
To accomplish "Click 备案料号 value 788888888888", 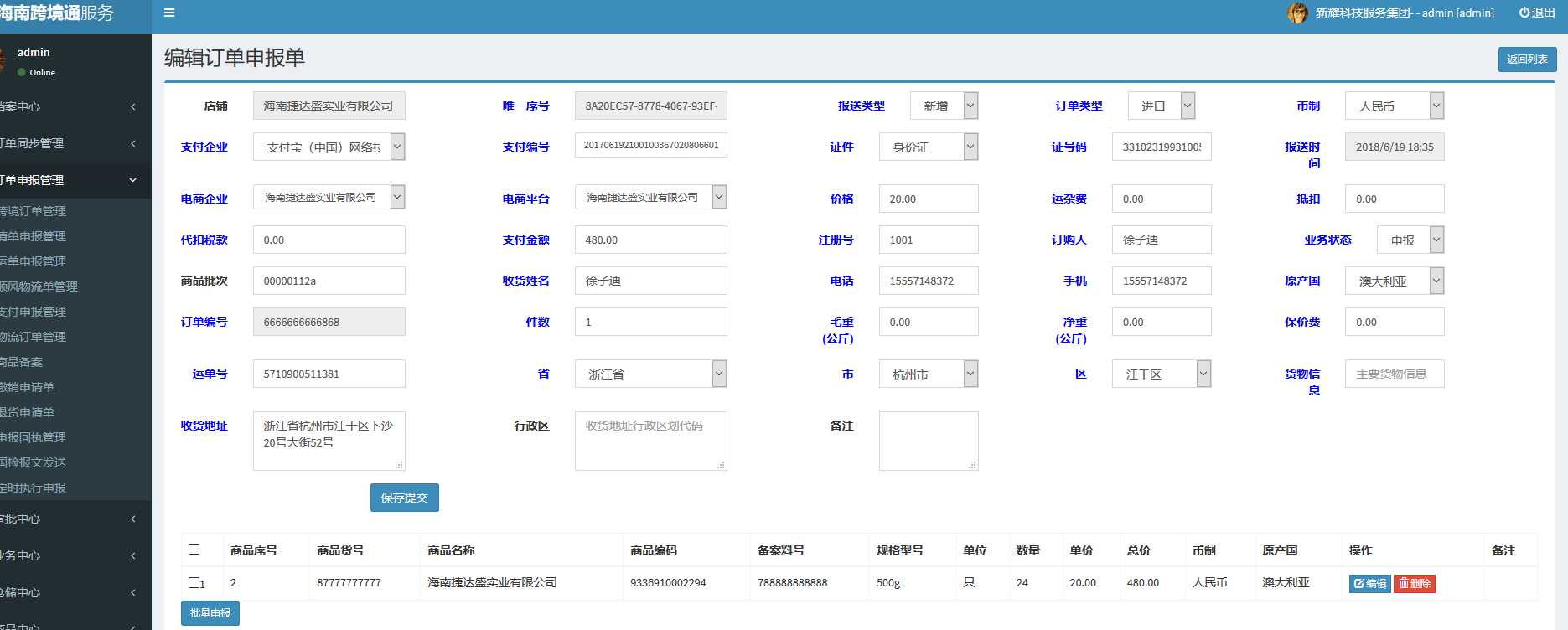I will (792, 583).
